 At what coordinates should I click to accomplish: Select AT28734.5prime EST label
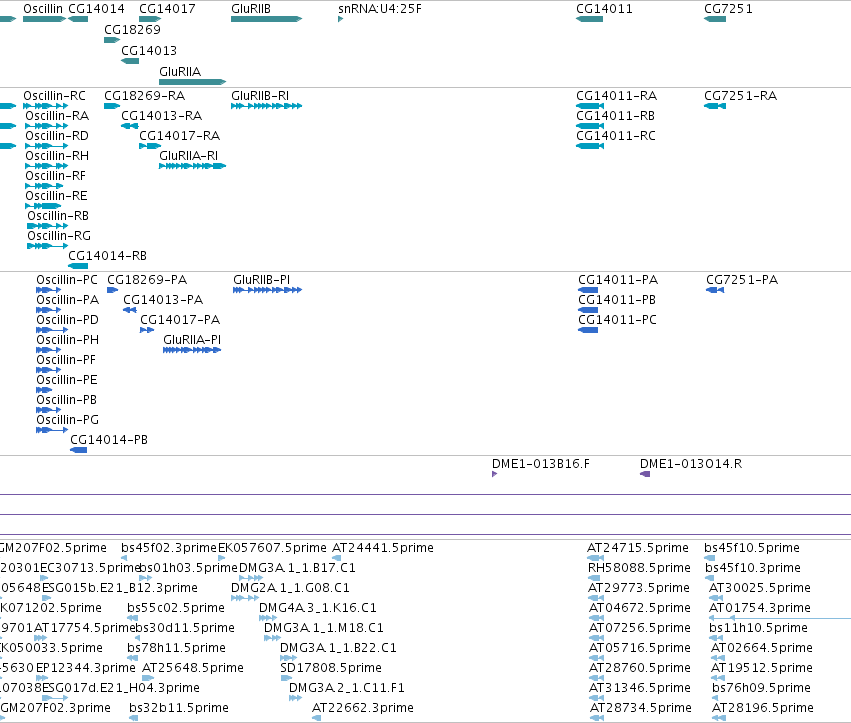pos(641,708)
